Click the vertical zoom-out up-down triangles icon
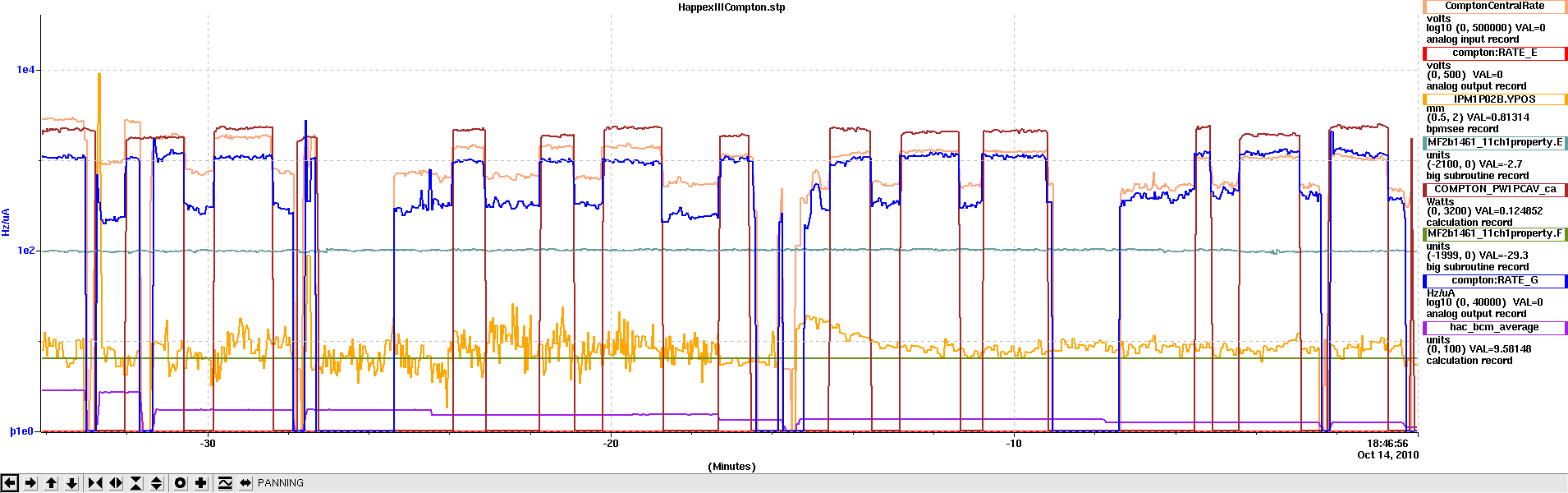This screenshot has width=1568, height=493. [x=157, y=483]
